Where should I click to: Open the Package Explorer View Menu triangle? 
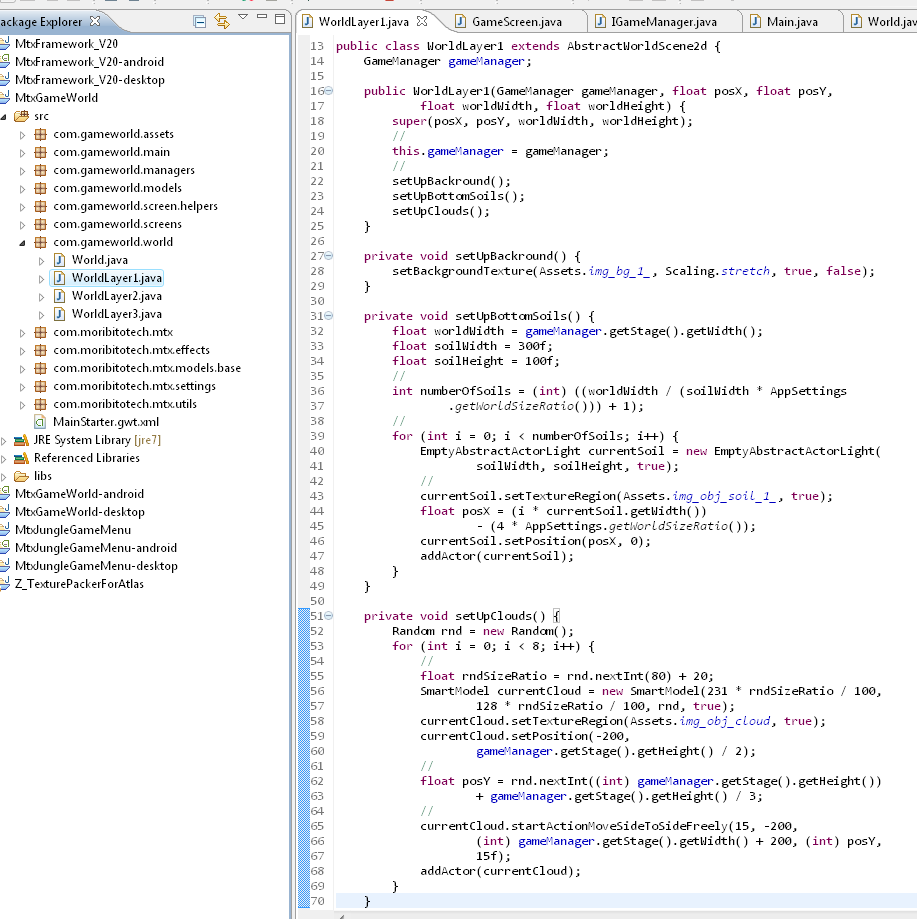coord(243,18)
